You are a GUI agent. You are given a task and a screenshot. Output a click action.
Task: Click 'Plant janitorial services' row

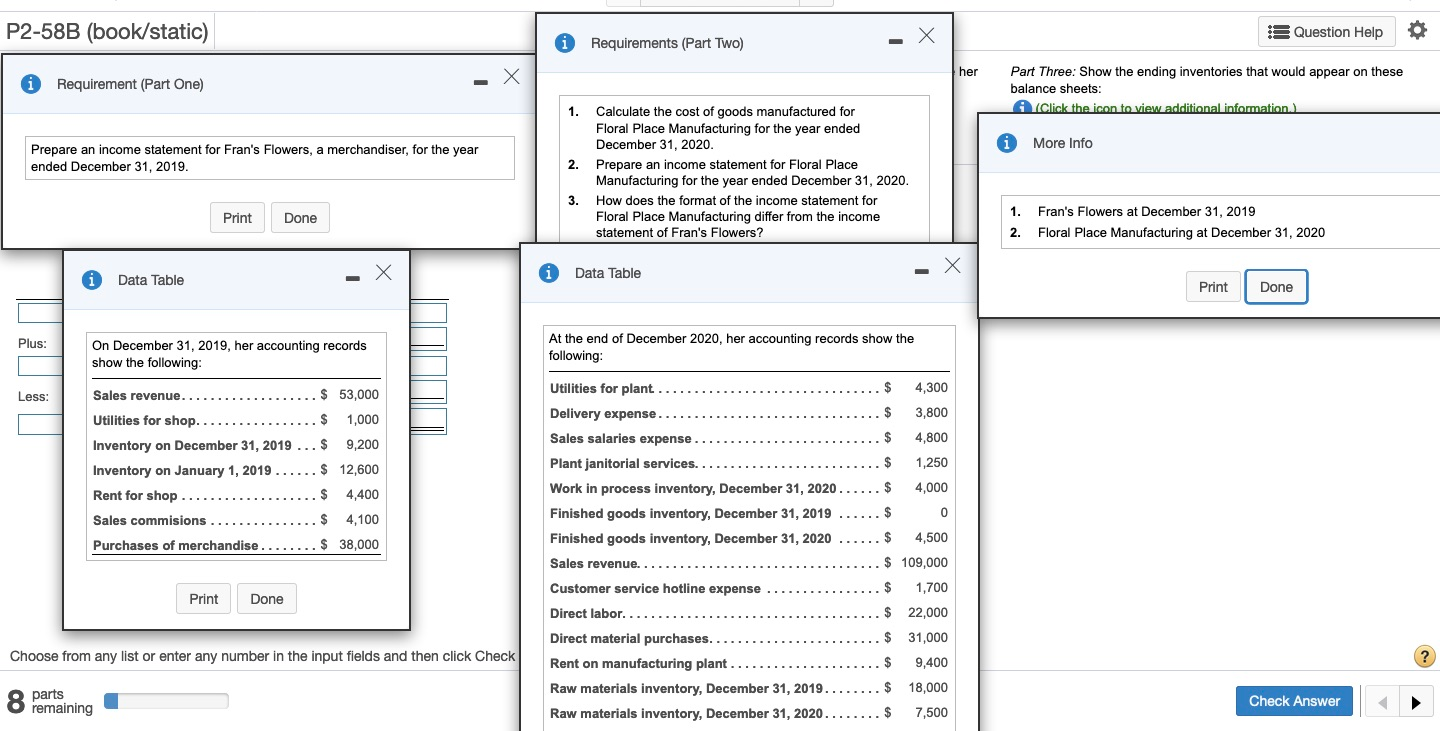tap(749, 463)
